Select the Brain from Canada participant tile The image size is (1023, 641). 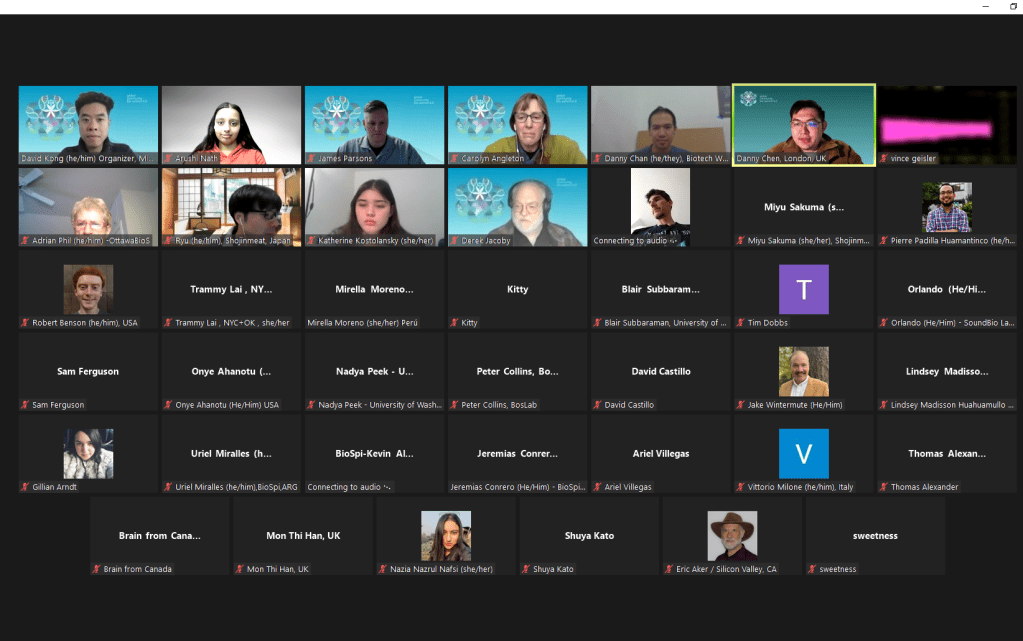pyautogui.click(x=160, y=537)
